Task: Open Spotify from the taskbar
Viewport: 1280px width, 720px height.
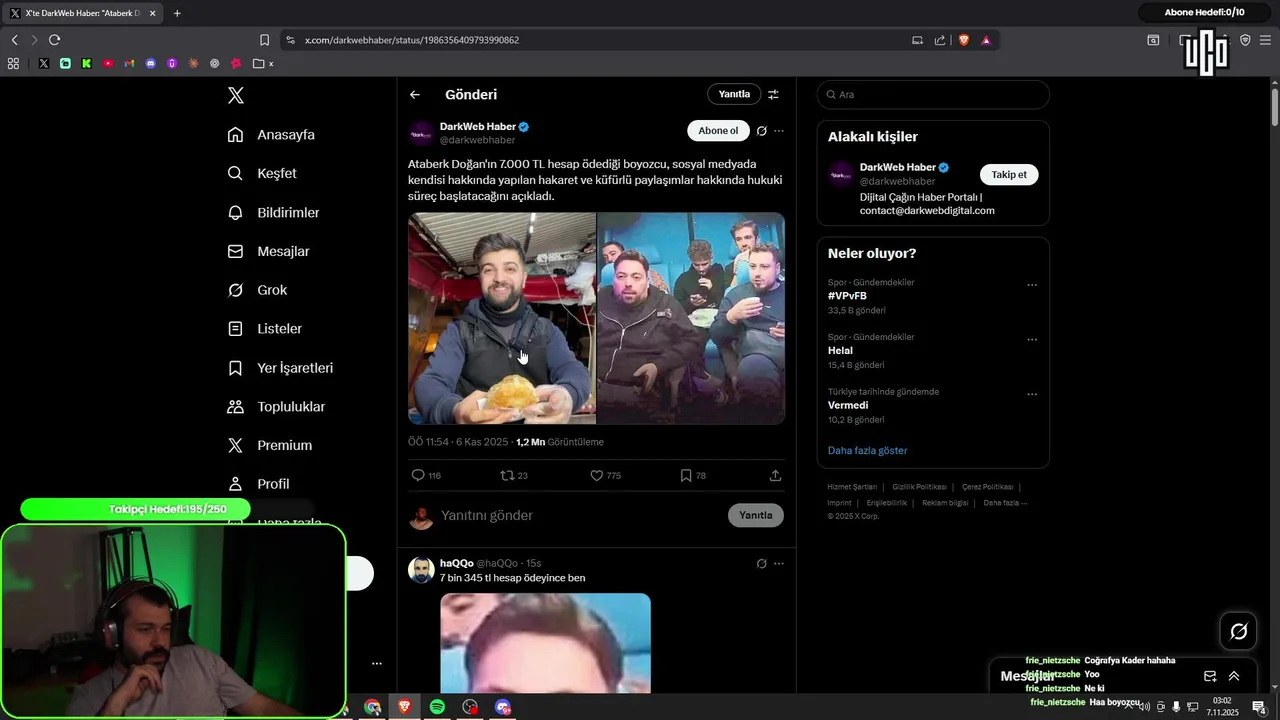Action: click(437, 707)
